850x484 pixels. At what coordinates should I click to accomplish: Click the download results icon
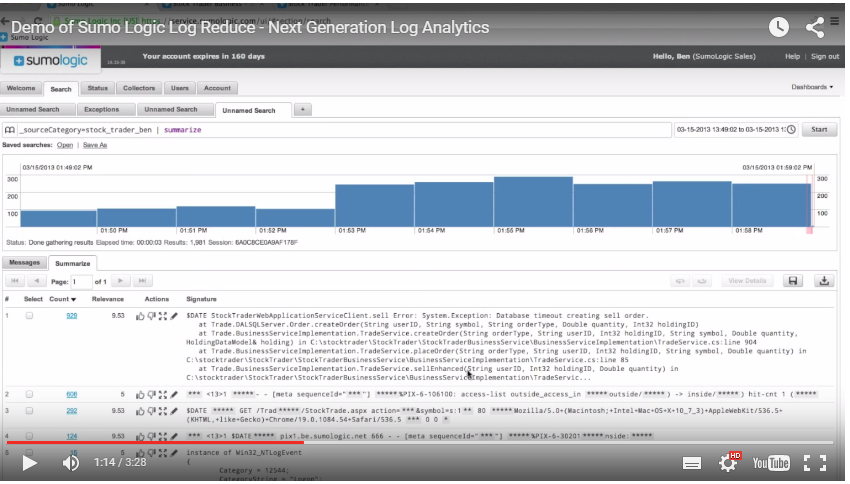[824, 281]
